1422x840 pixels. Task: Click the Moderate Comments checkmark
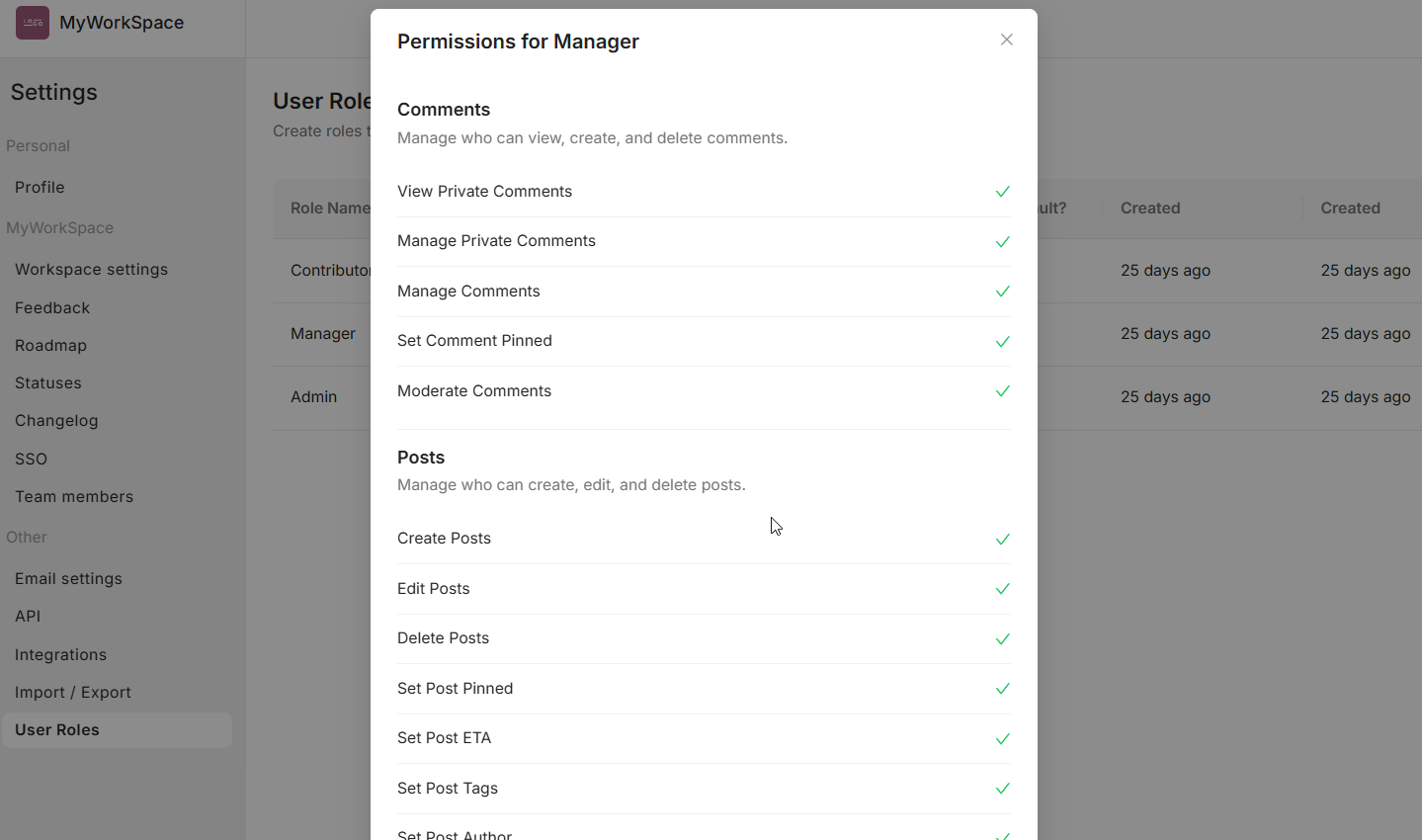[x=1003, y=391]
